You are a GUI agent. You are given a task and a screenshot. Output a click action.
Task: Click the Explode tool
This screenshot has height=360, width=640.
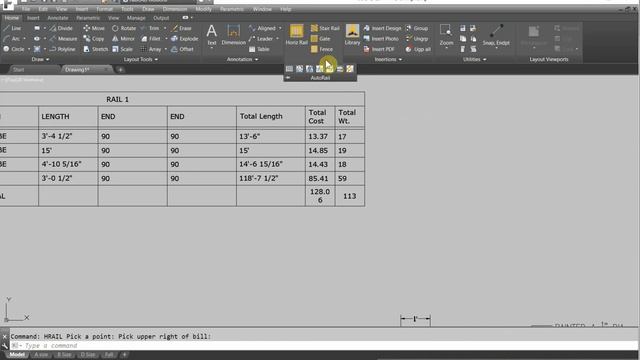(184, 38)
